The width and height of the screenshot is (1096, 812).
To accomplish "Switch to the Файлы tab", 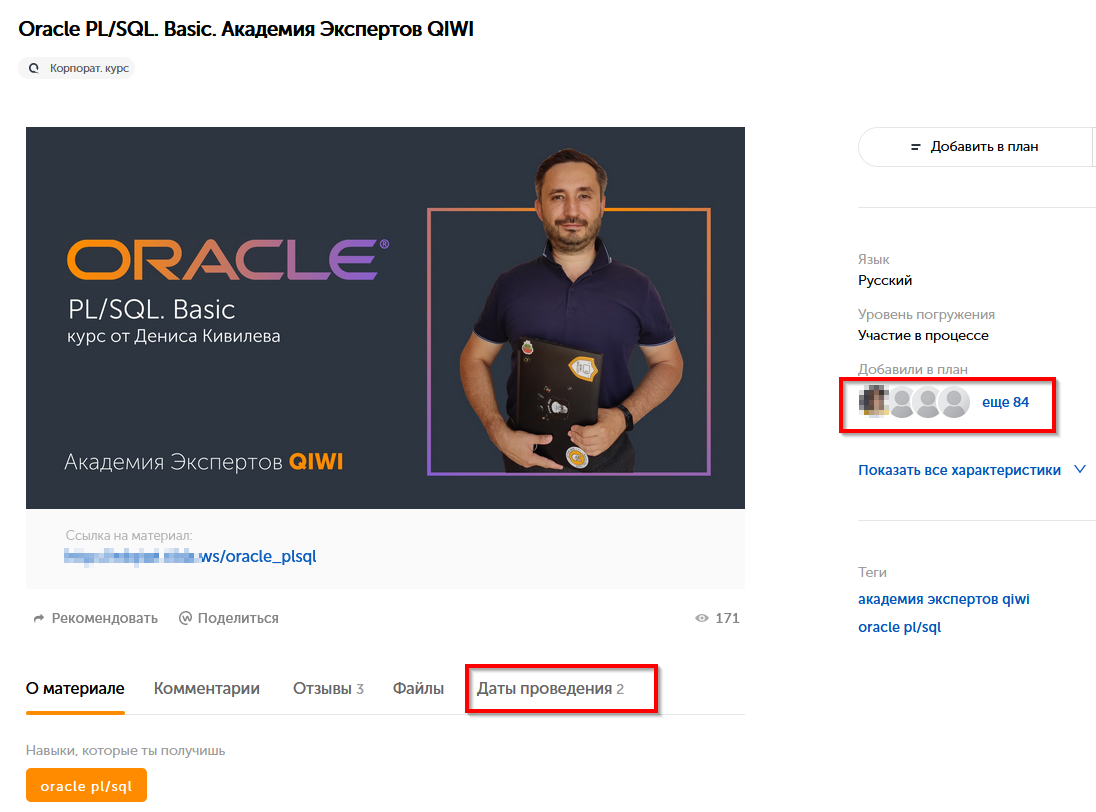I will coord(418,689).
